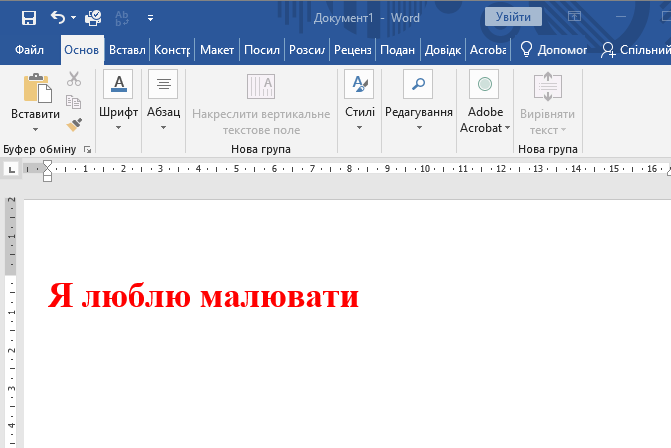The height and width of the screenshot is (448, 671).
Task: Open the Конструктор tab
Action: click(172, 50)
